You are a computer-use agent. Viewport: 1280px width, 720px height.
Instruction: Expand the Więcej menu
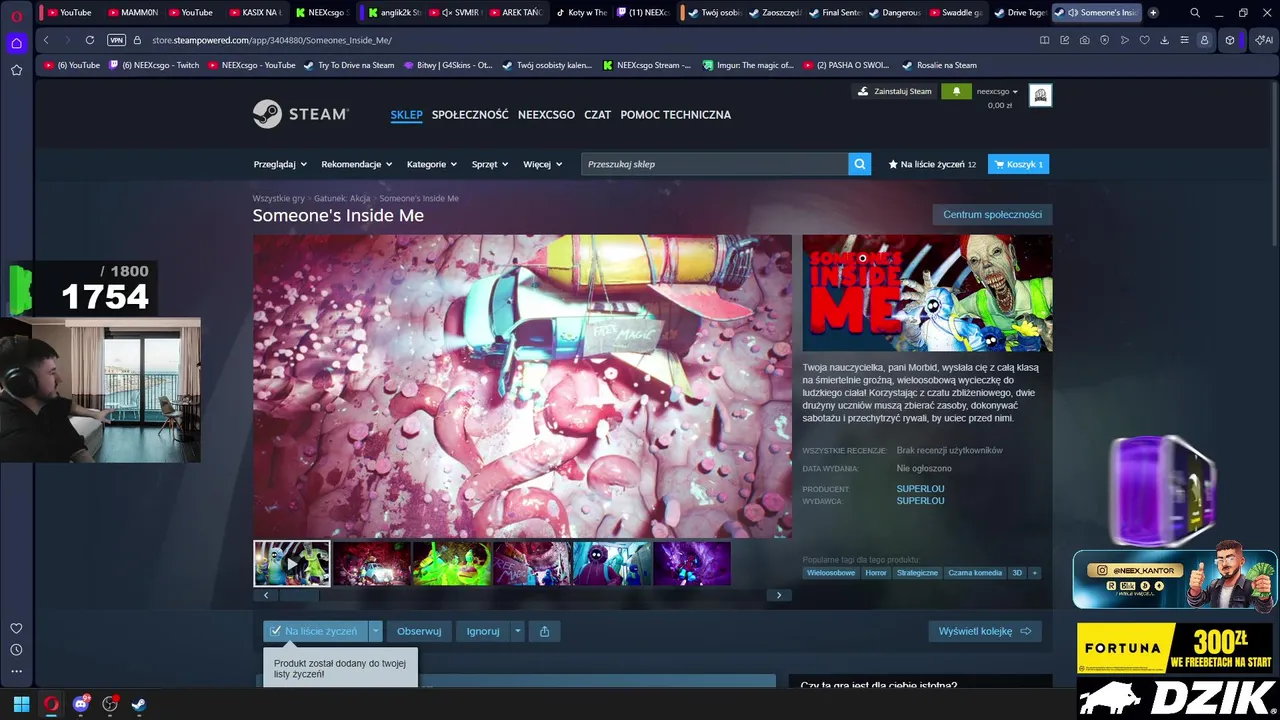[x=542, y=164]
